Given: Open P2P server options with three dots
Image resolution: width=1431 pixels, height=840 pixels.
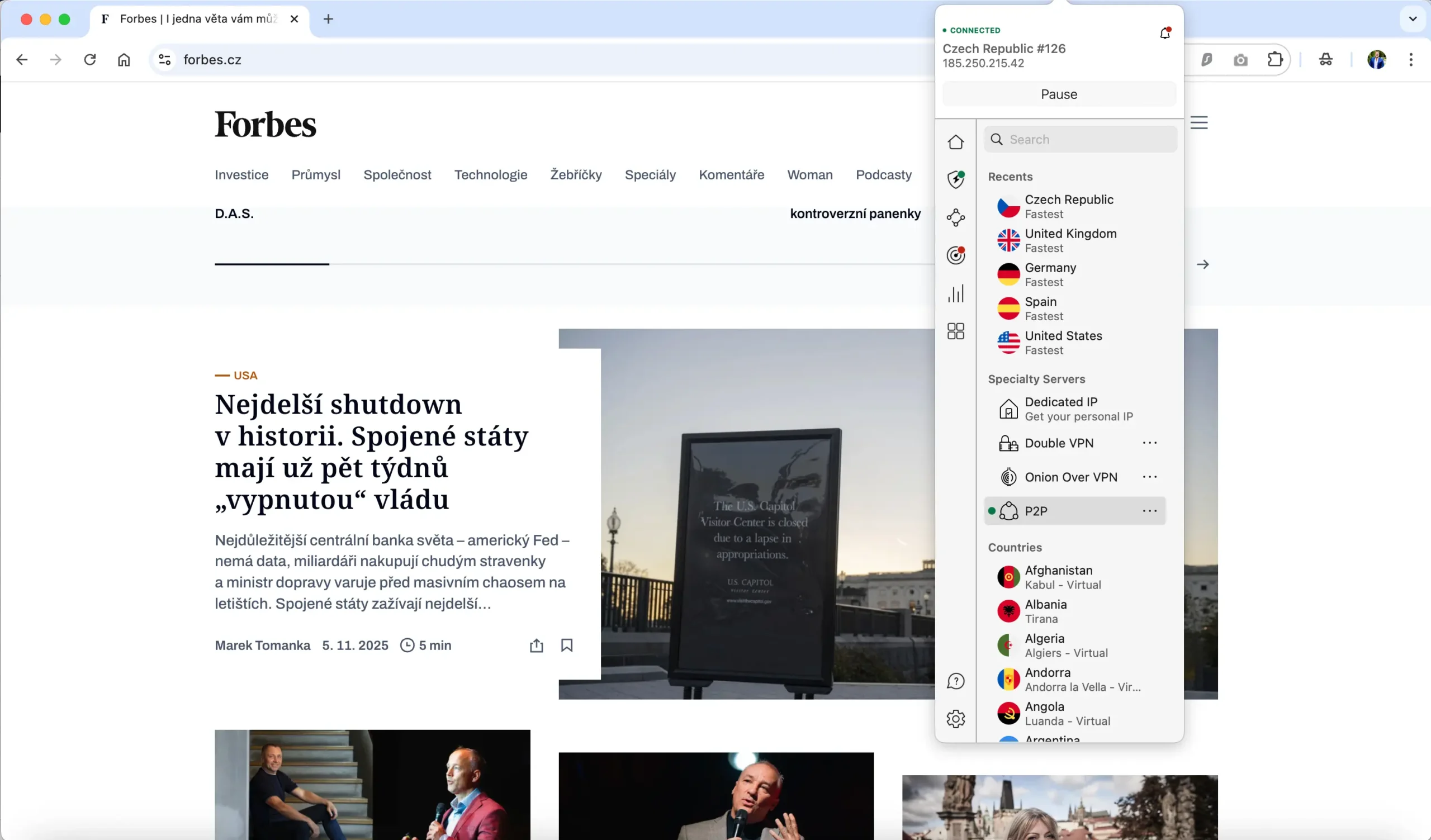Looking at the screenshot, I should point(1150,511).
